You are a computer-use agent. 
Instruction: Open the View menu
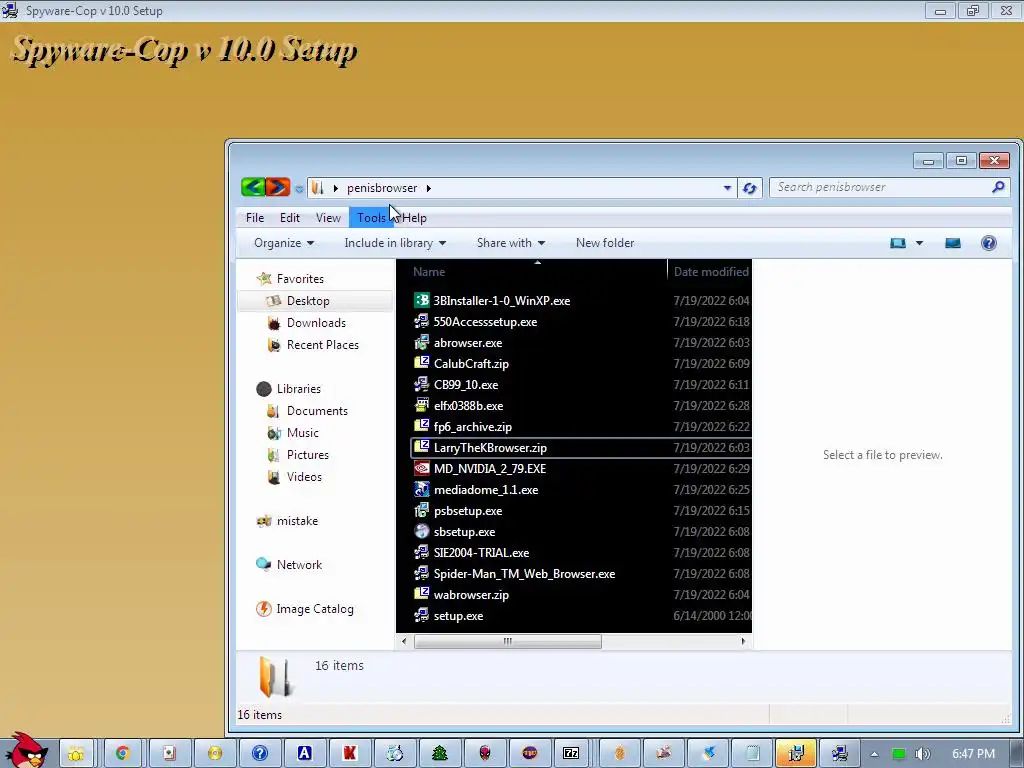tap(328, 218)
